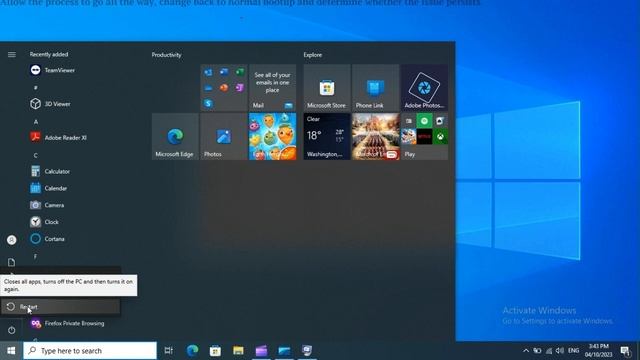Click the # index header
Screen dimensions: 640x360
36,88
